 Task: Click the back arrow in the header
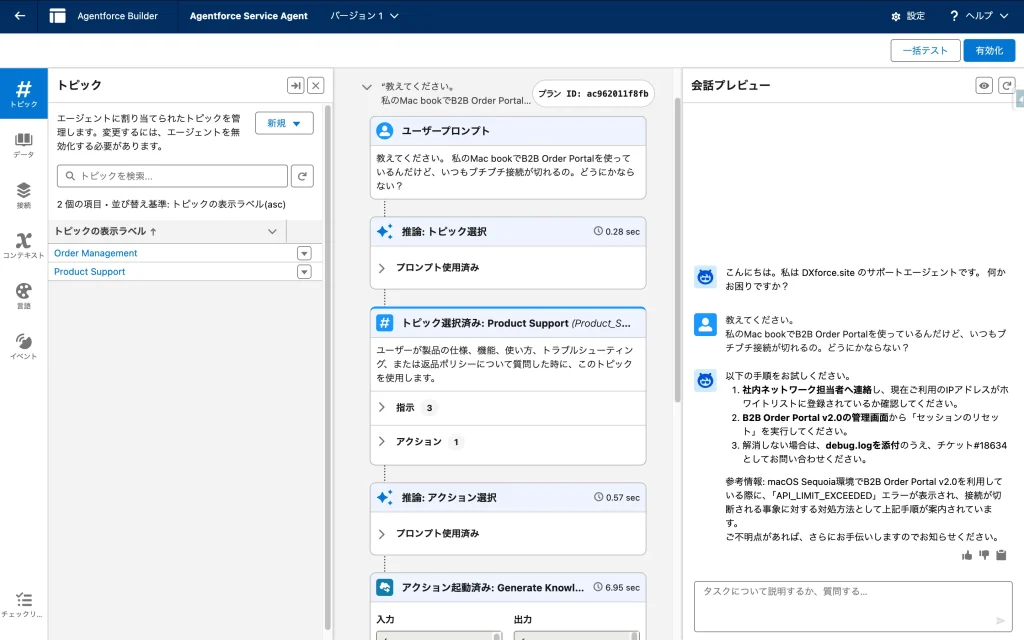[x=19, y=16]
